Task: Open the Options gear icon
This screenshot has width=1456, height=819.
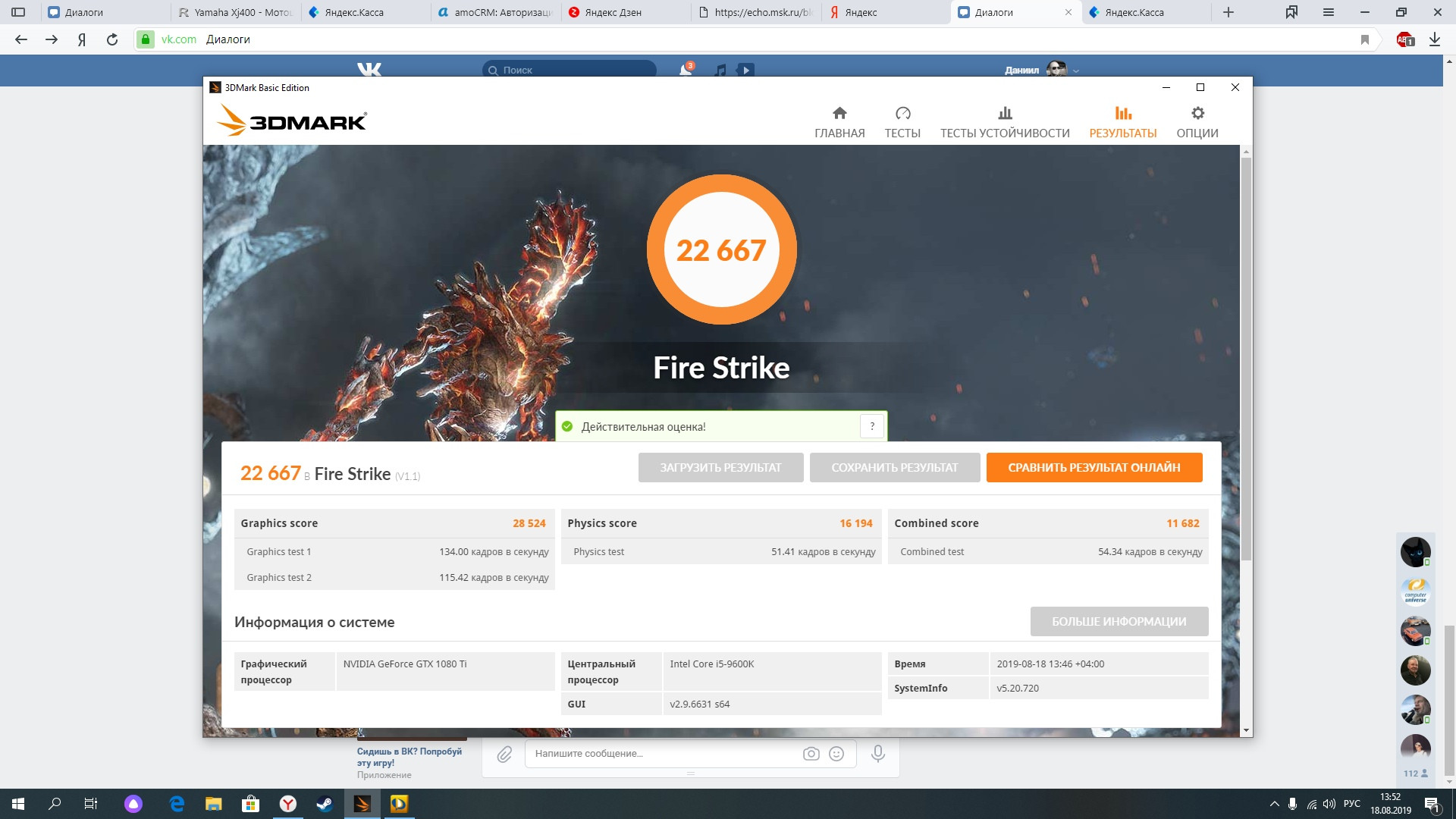Action: click(1197, 122)
